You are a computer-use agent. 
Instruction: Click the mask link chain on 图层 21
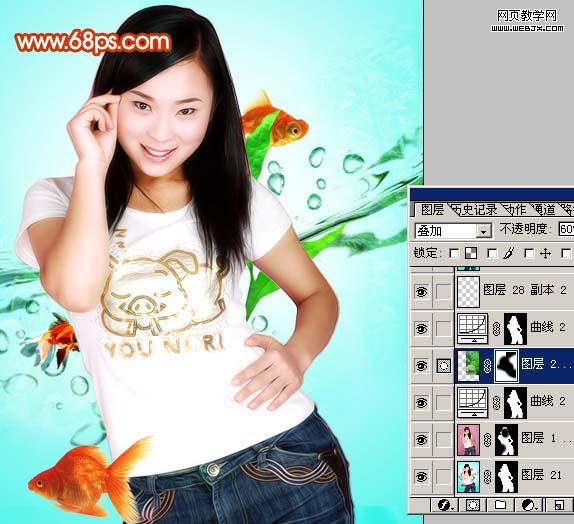(x=487, y=476)
